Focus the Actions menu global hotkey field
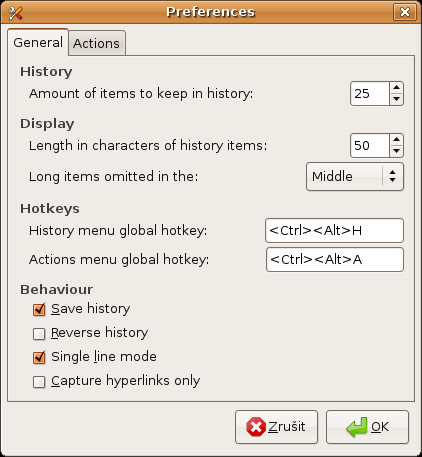 point(335,260)
